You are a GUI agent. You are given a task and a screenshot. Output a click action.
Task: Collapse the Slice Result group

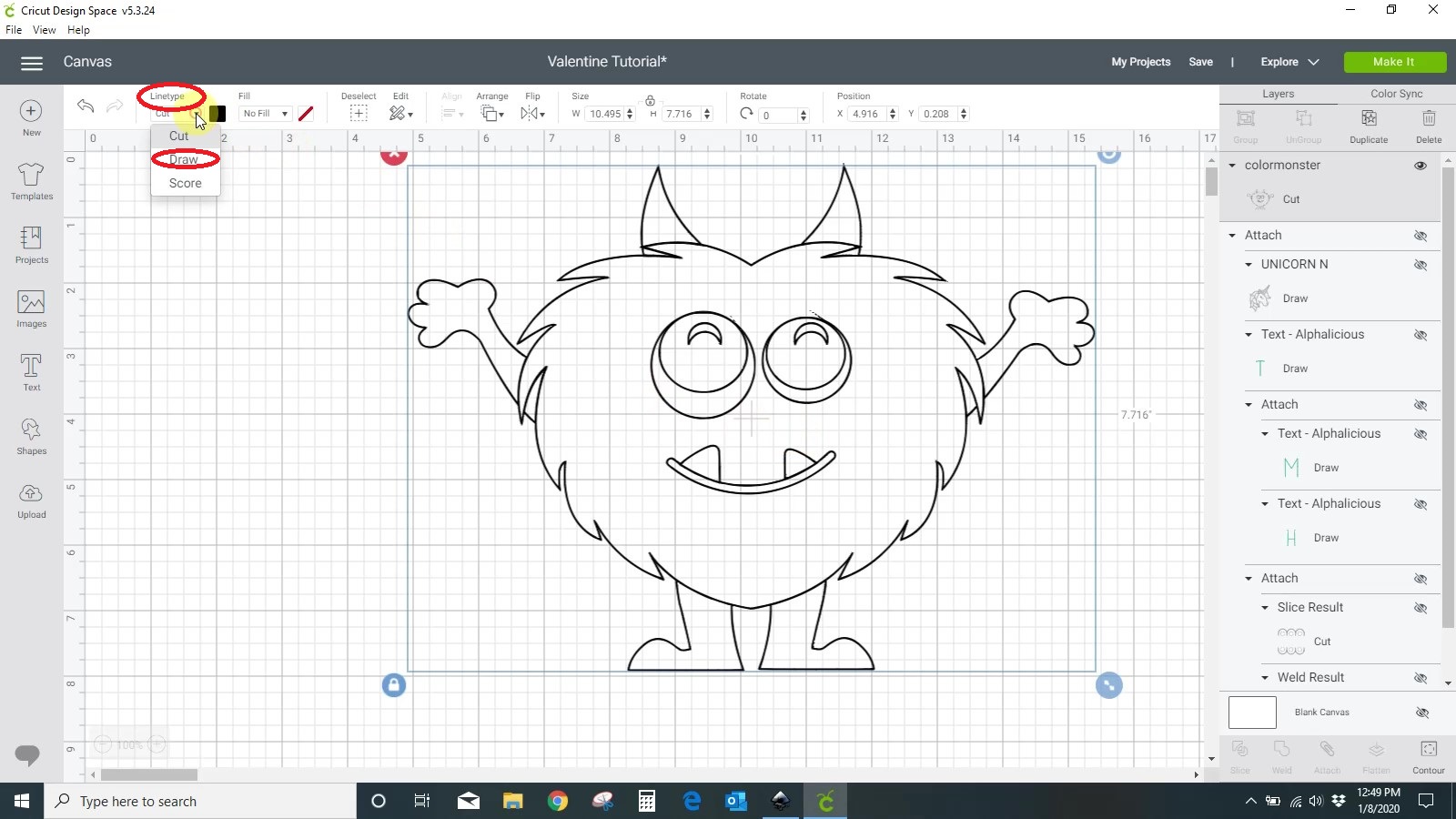click(1265, 608)
